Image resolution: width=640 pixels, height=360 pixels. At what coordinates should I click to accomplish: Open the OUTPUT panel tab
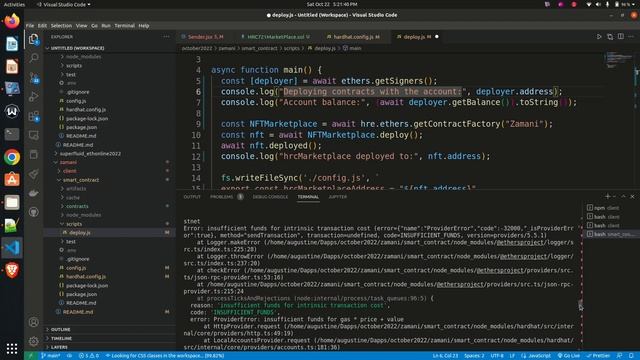(192, 197)
